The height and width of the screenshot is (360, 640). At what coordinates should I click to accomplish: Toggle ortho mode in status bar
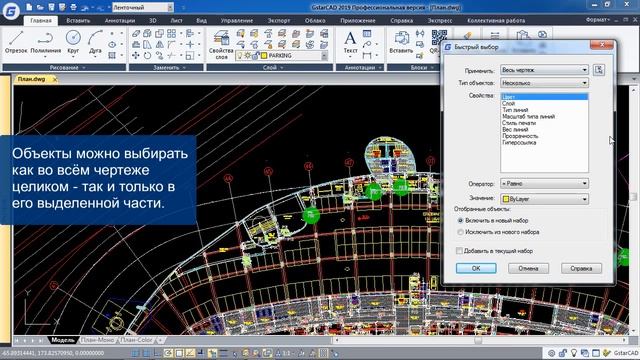(x=157, y=353)
